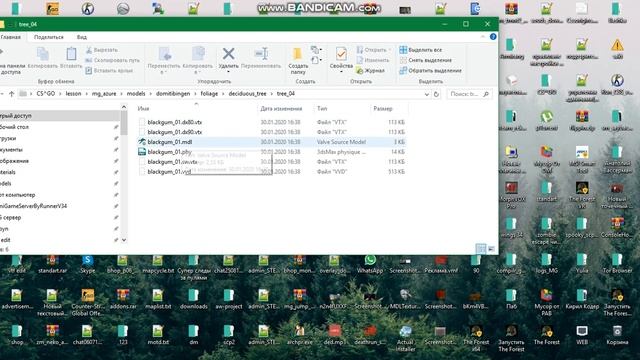Click the Вырезать cut scissors button
Image resolution: width=640 pixels, height=360 pixels.
tap(102, 50)
